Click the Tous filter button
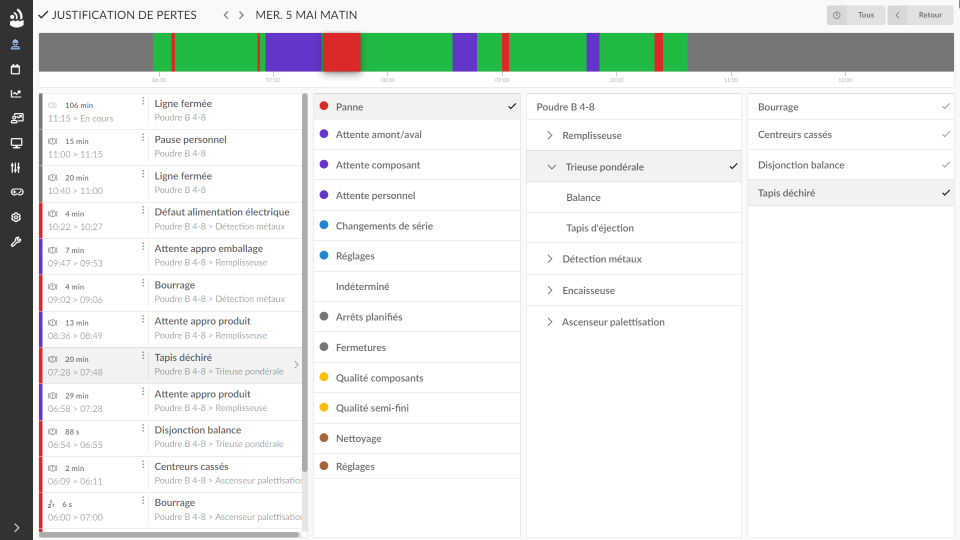The image size is (960, 540). pyautogui.click(x=855, y=15)
